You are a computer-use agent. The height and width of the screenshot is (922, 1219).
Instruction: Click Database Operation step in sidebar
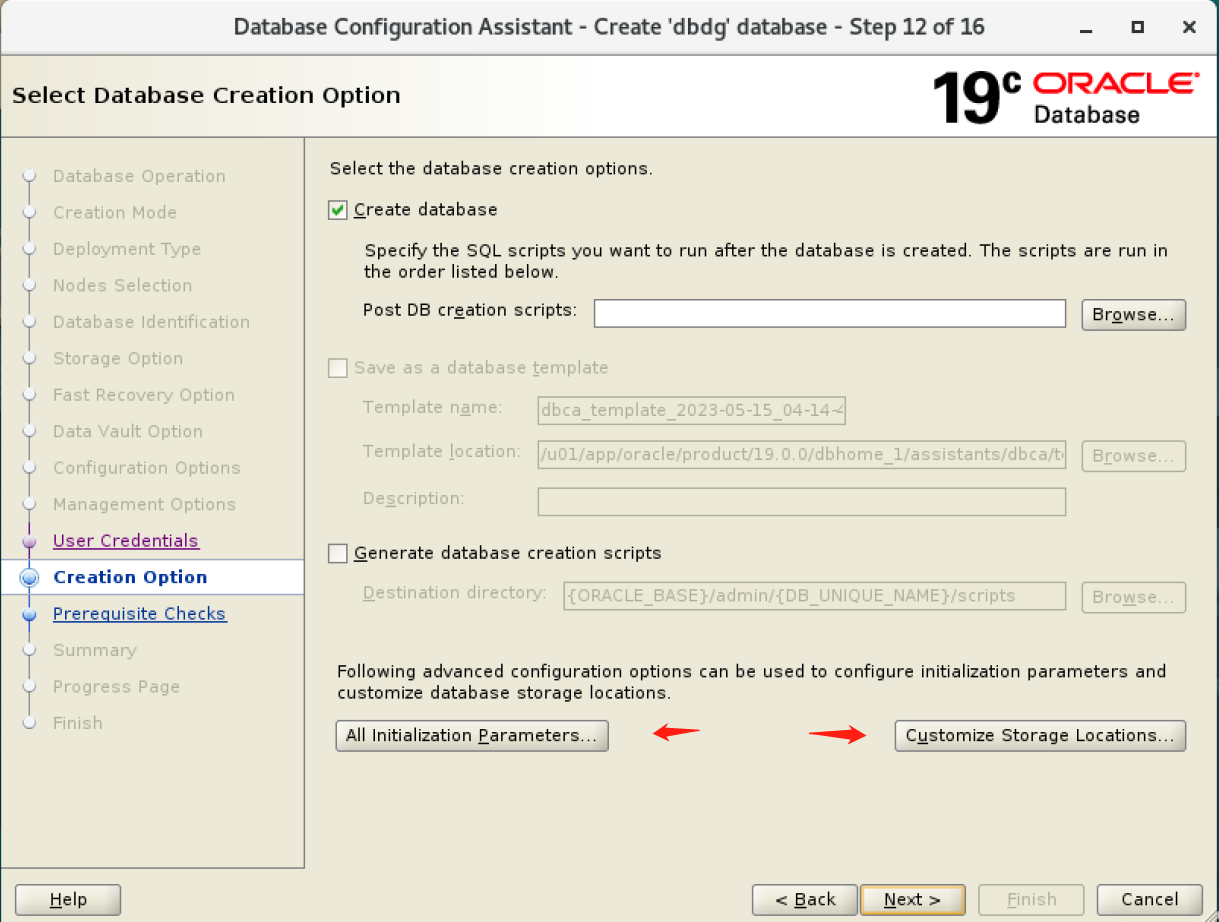(139, 176)
